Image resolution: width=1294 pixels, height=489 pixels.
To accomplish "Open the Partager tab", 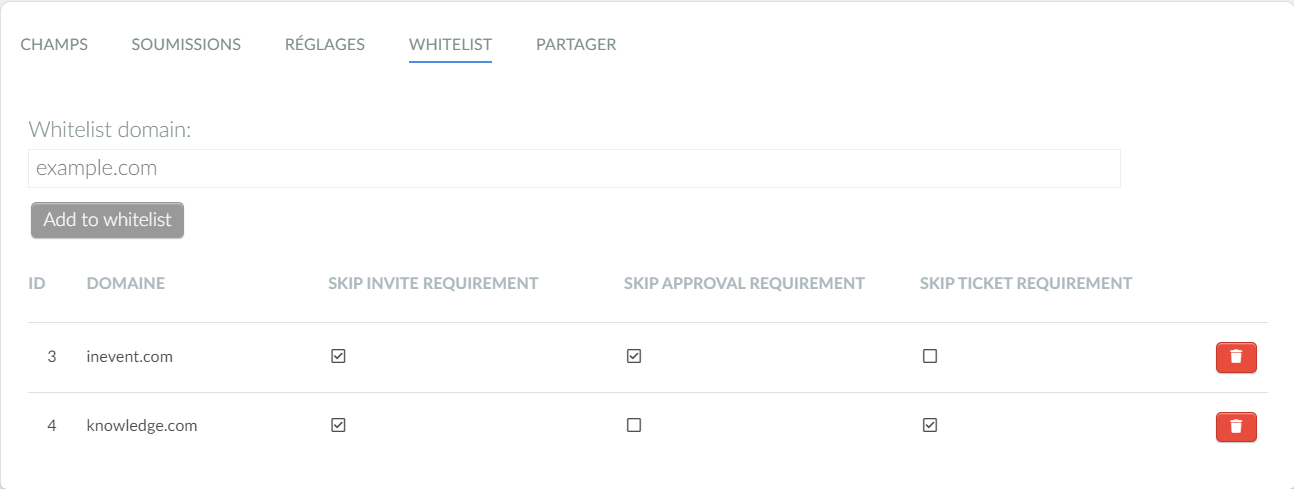I will [576, 44].
